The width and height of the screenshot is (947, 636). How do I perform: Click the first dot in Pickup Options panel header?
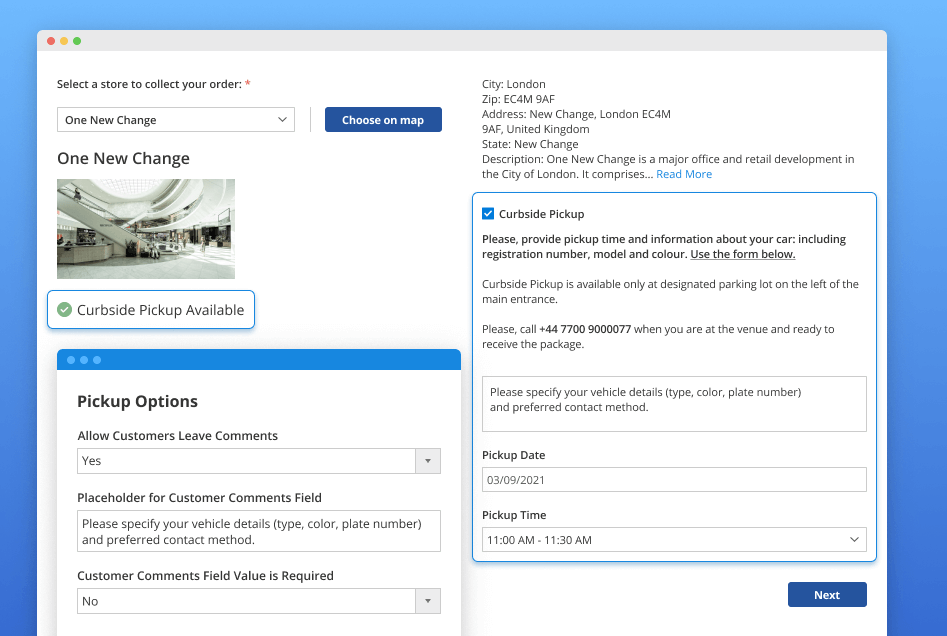[x=71, y=360]
